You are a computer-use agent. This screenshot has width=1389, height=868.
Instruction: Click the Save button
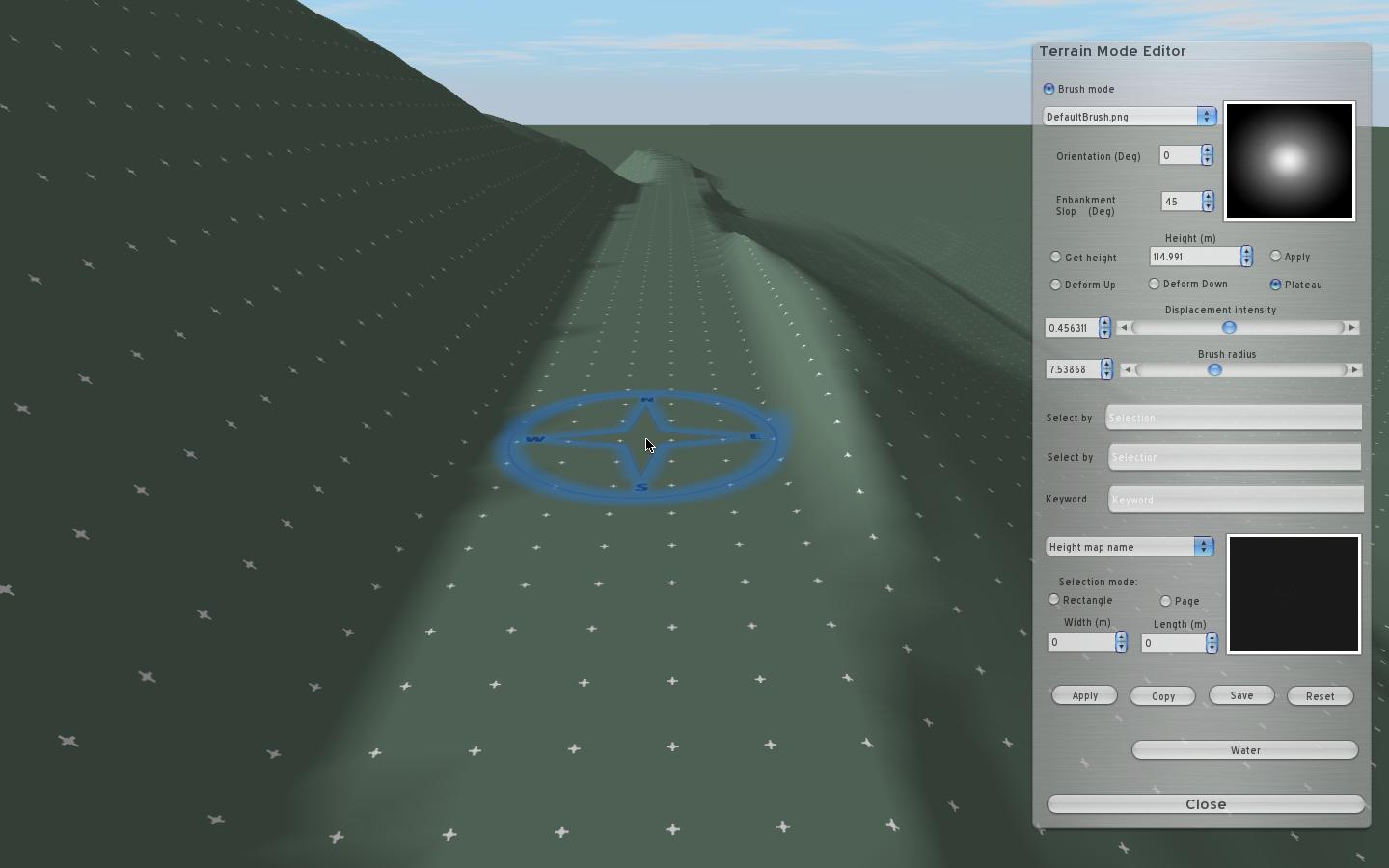(x=1241, y=695)
